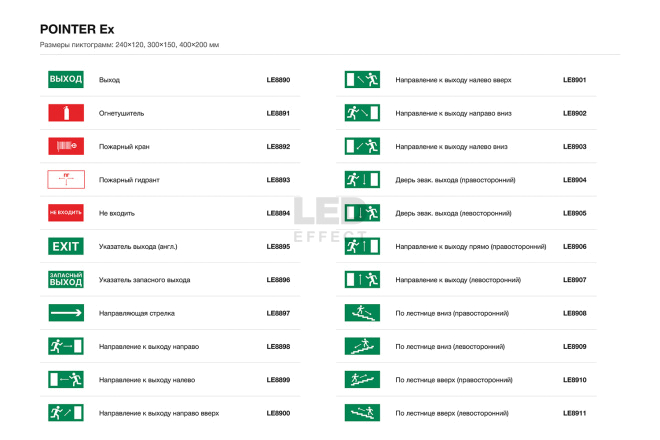The image size is (660, 440).
Task: Select the white fire hydrant pictogram
Action: point(66,179)
